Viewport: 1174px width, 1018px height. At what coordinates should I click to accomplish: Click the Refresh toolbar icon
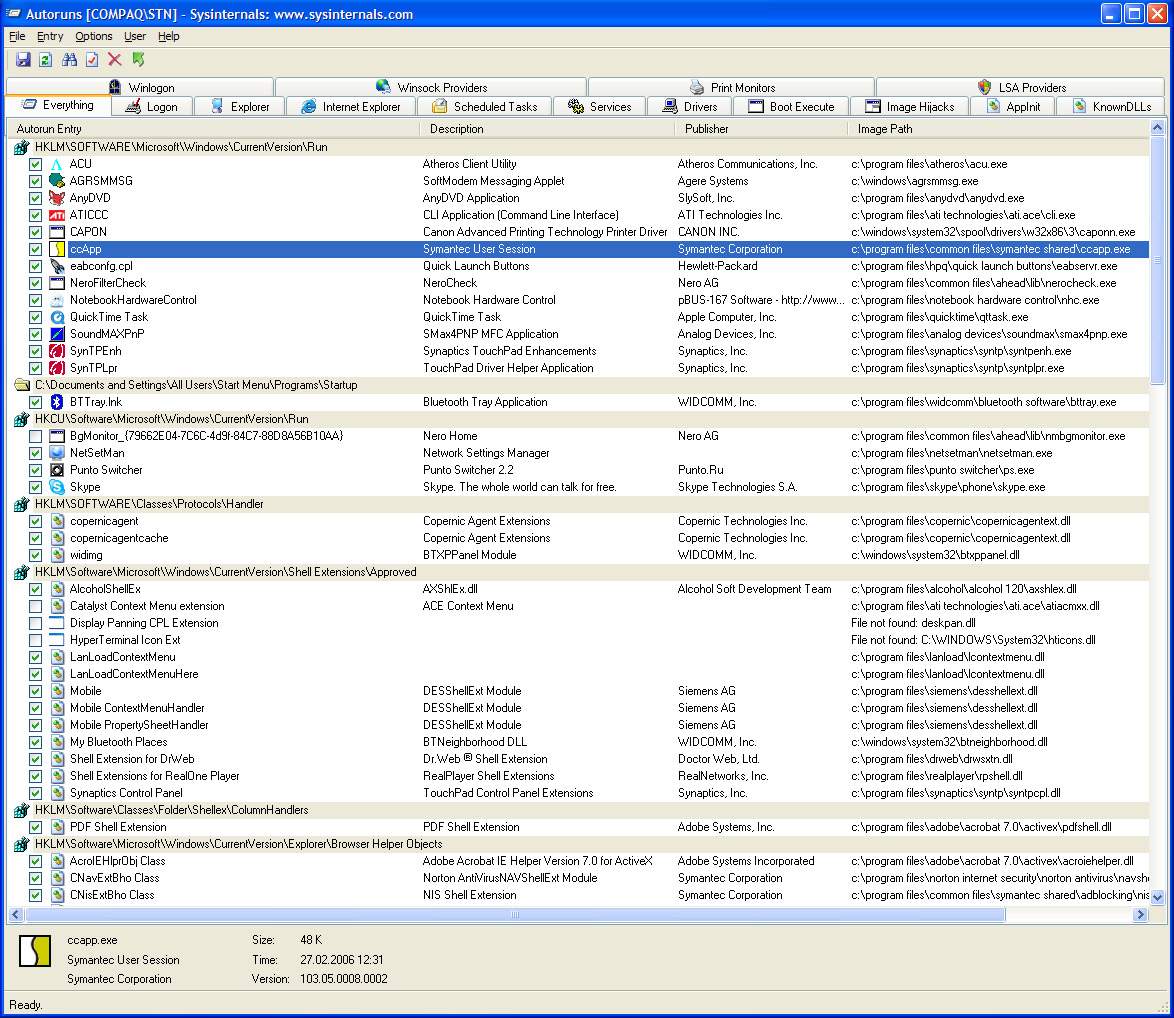click(46, 60)
